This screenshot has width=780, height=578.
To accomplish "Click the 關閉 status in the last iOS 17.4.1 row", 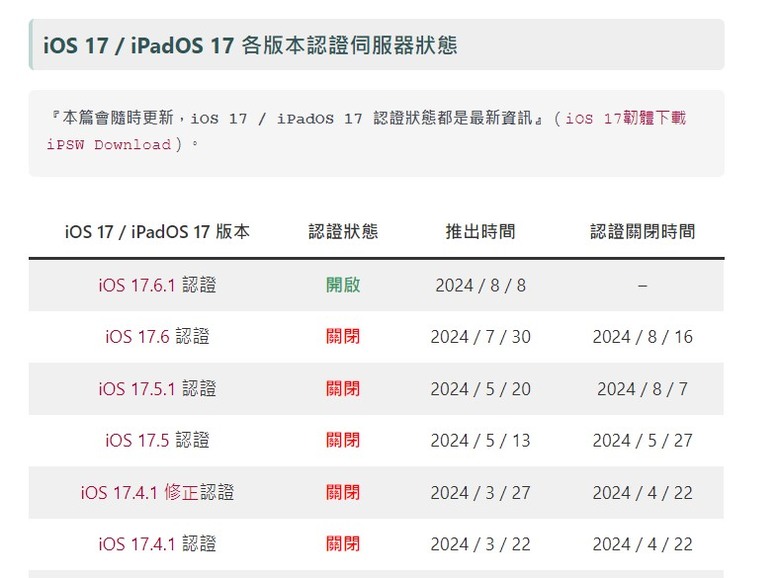I will pos(343,544).
